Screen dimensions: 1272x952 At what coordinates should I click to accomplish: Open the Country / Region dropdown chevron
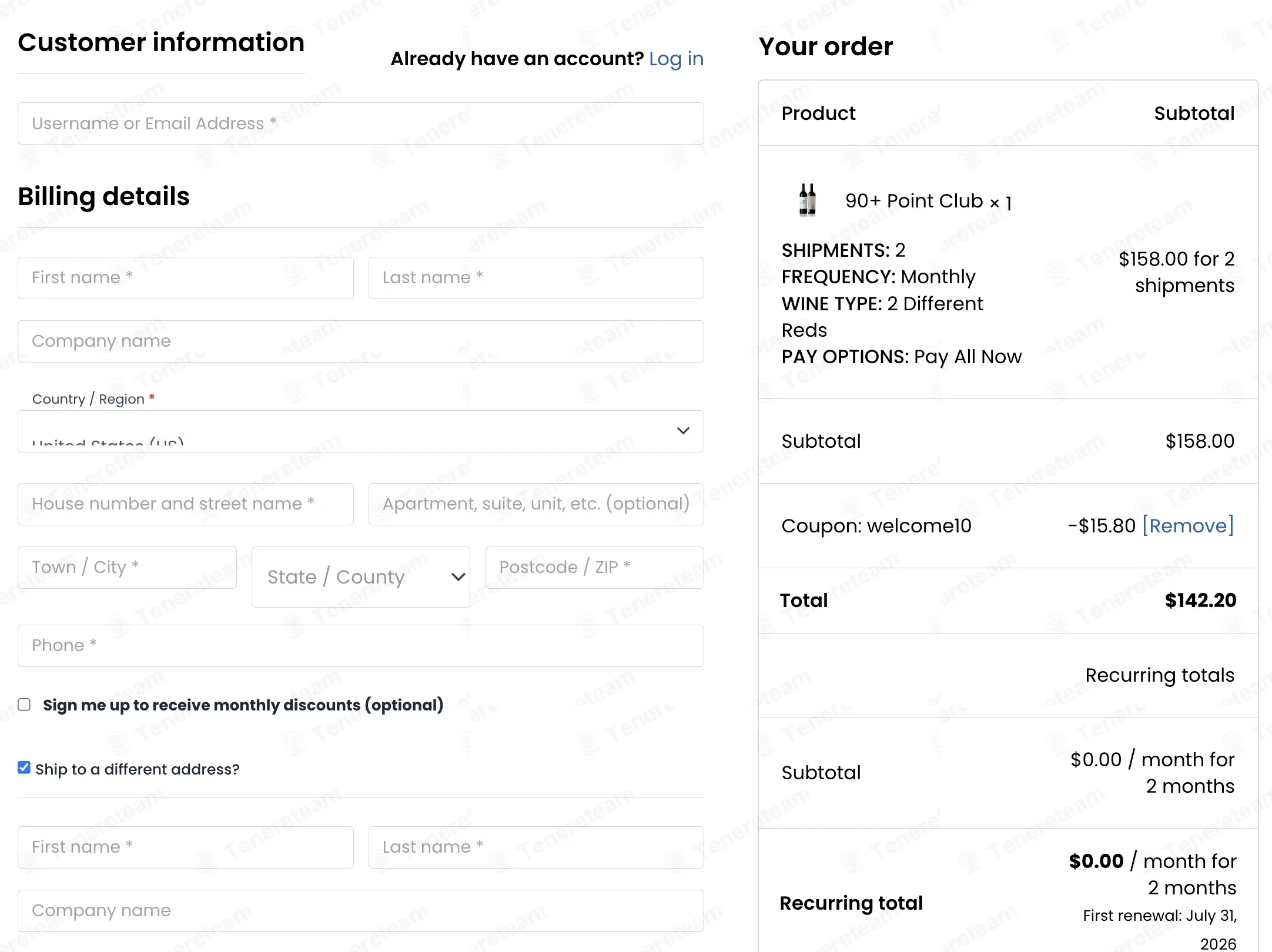click(x=683, y=431)
